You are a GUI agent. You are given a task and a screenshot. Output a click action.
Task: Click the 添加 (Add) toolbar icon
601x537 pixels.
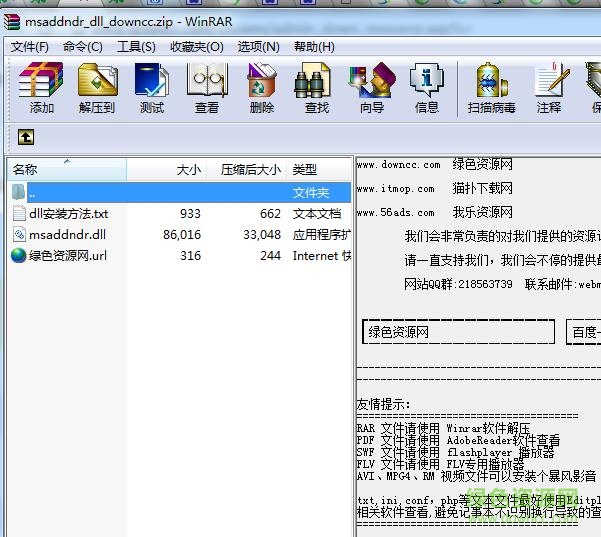pyautogui.click(x=42, y=87)
